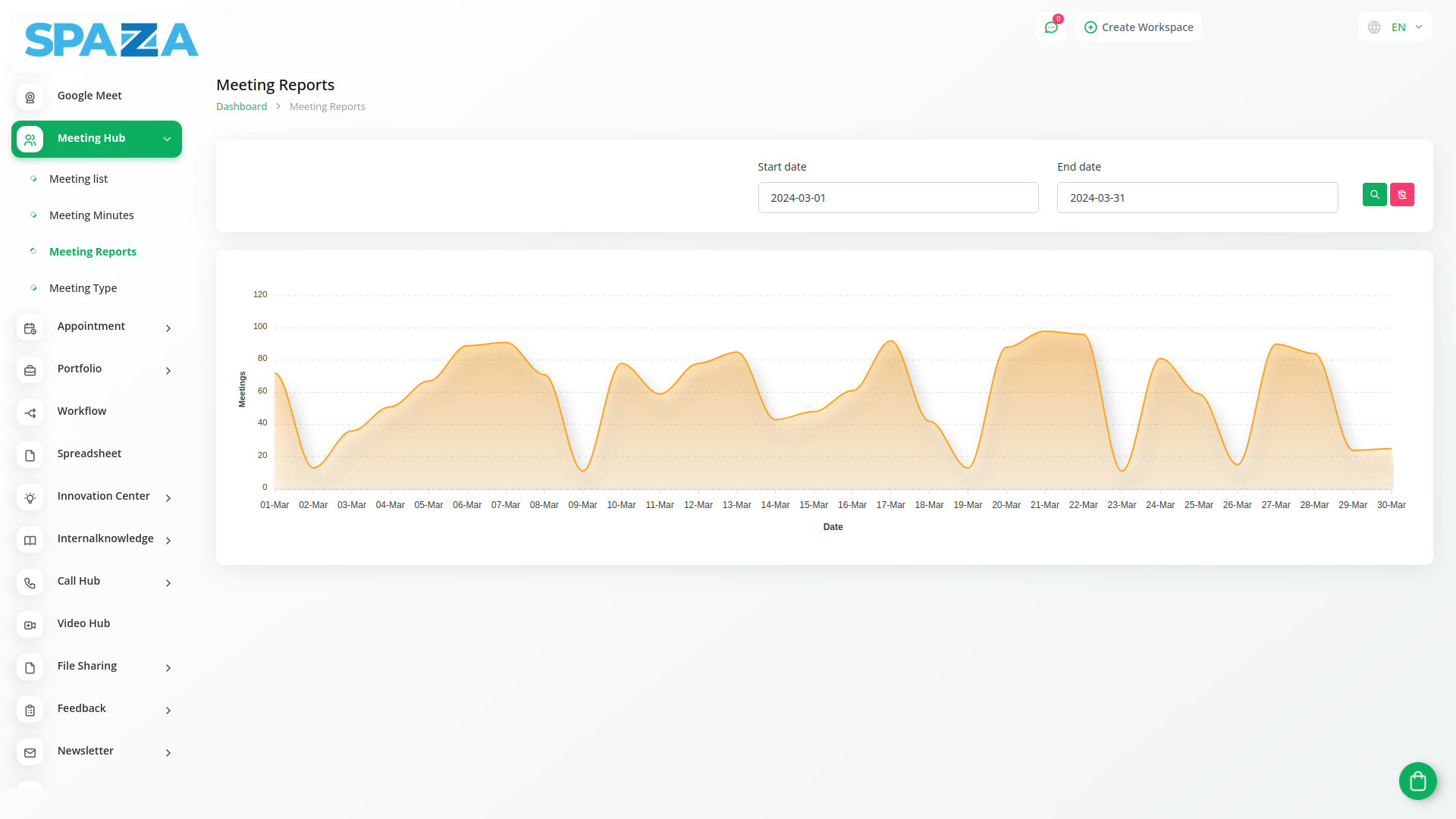This screenshot has height=819, width=1456.
Task: Select Meeting Reports in sidebar
Action: (93, 252)
